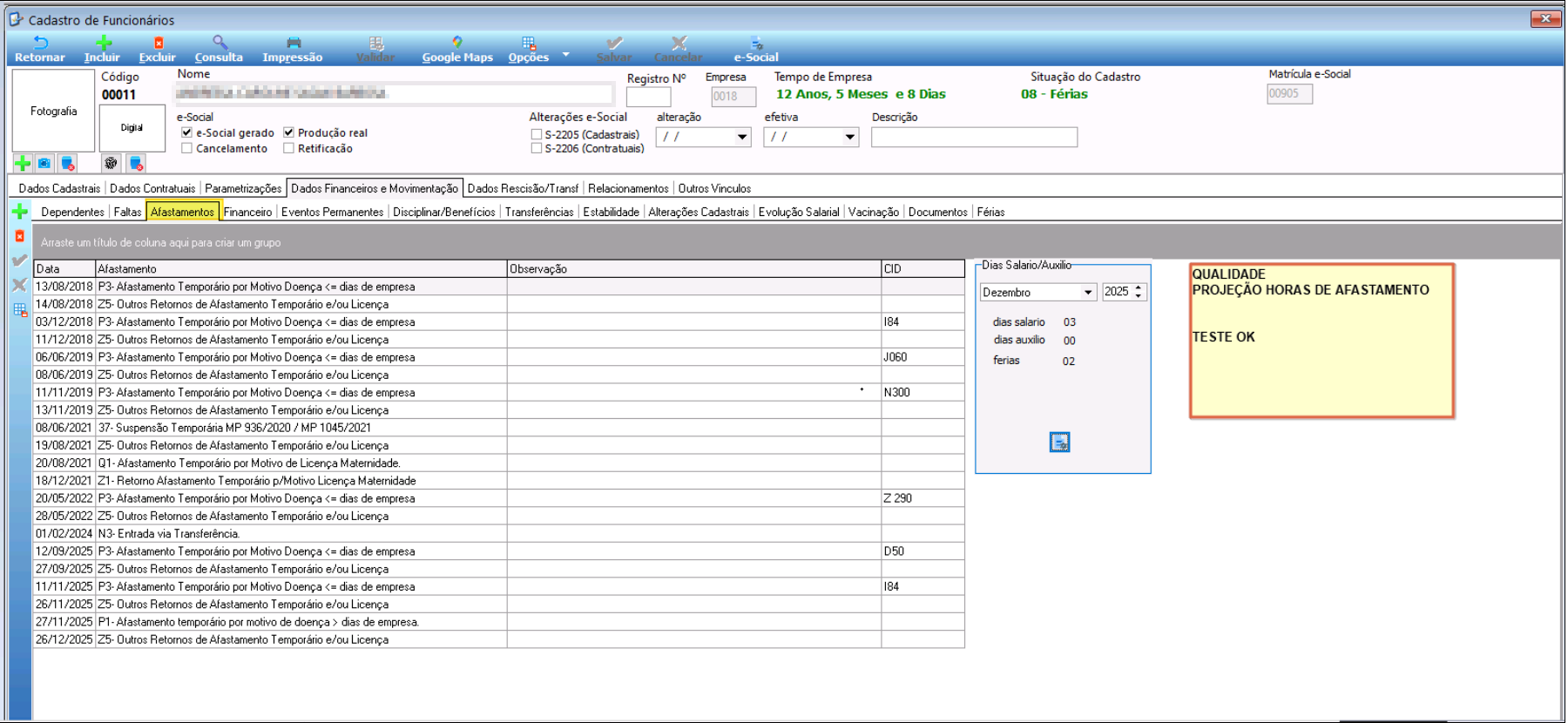
Task: Click the Excluir toolbar button
Action: click(158, 50)
